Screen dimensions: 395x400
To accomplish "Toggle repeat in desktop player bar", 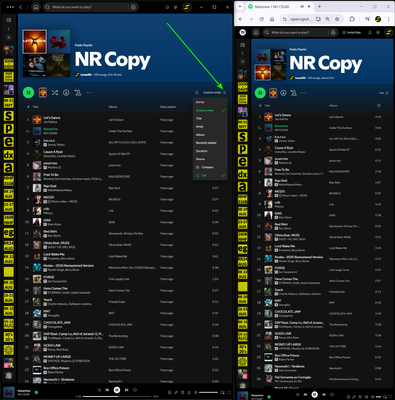I will click(x=135, y=390).
